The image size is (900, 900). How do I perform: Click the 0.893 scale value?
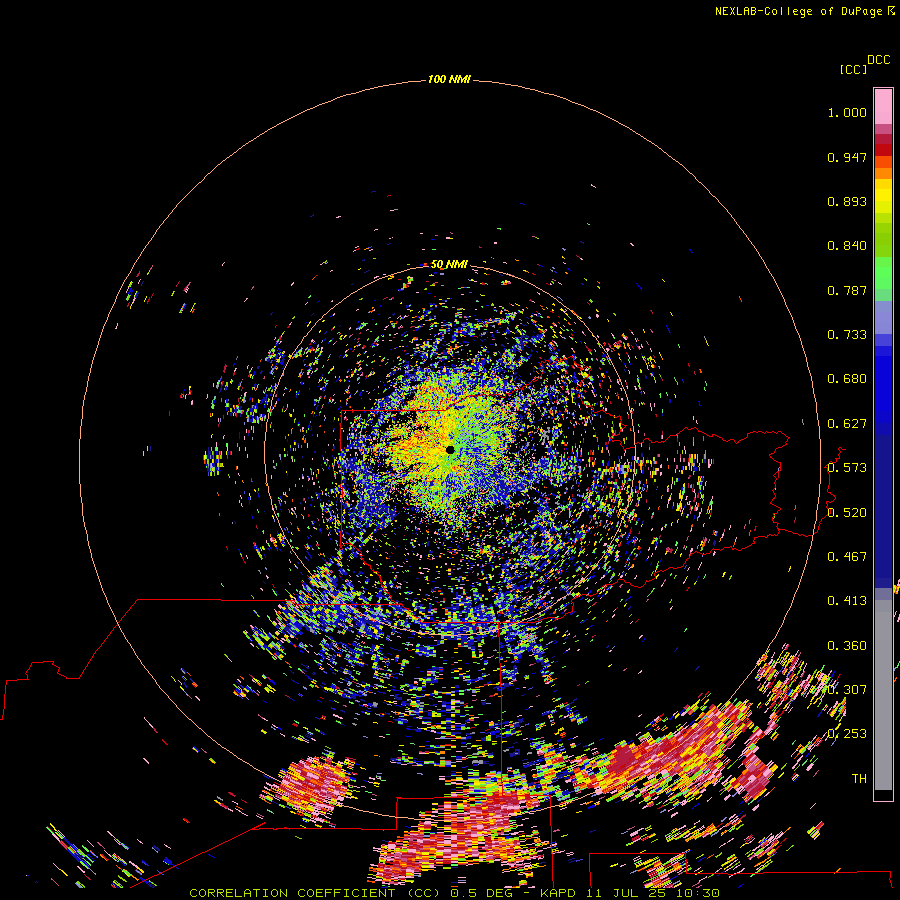pos(847,201)
